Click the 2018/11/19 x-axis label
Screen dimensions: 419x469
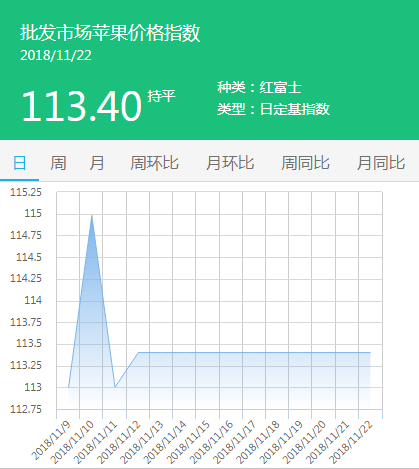point(281,442)
